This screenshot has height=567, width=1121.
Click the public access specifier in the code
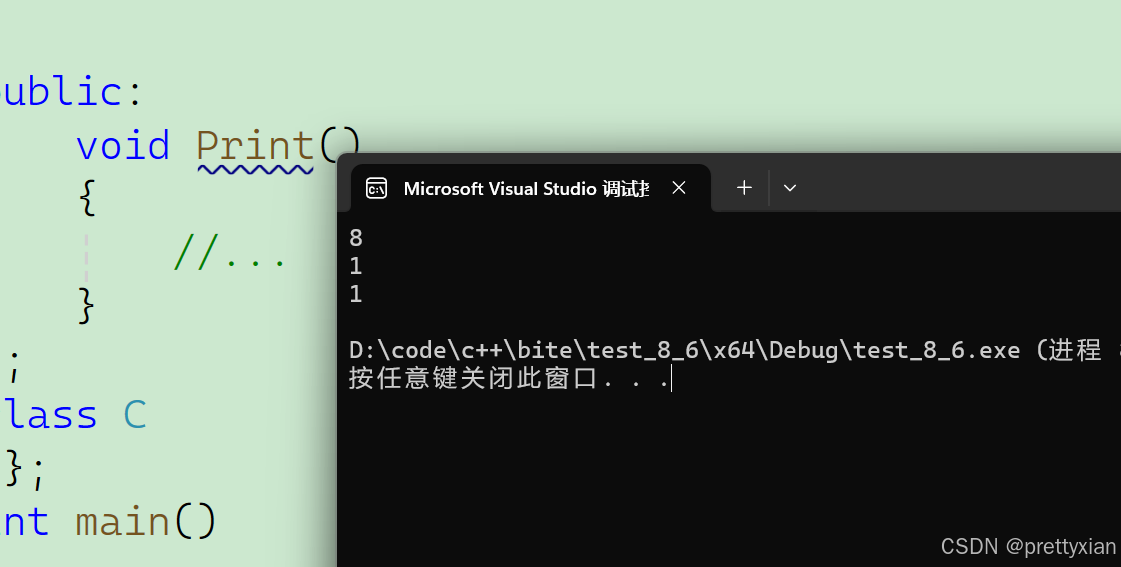(x=60, y=92)
